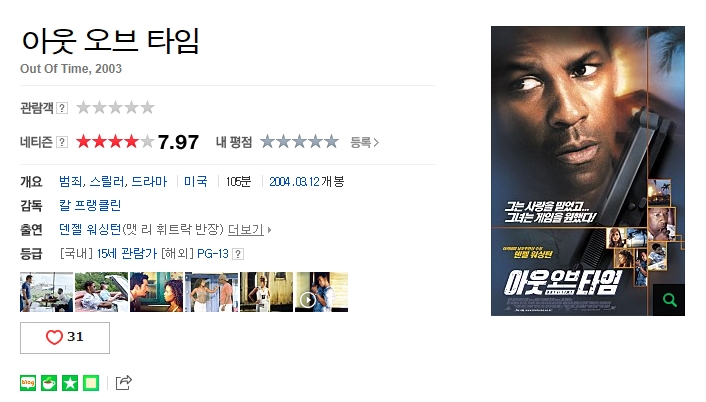This screenshot has height=402, width=706.
Task: Click the 미국 country link
Action: tap(195, 181)
